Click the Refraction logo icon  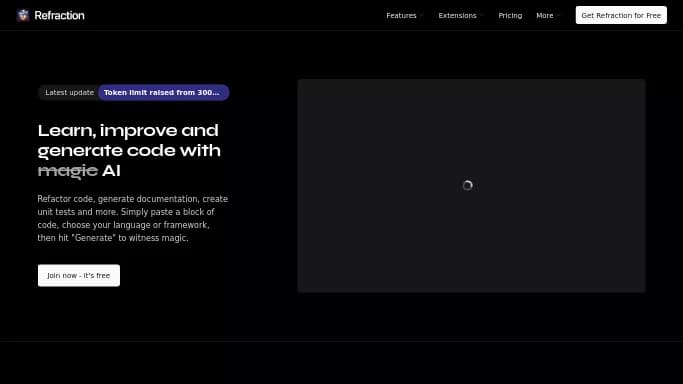coord(23,15)
